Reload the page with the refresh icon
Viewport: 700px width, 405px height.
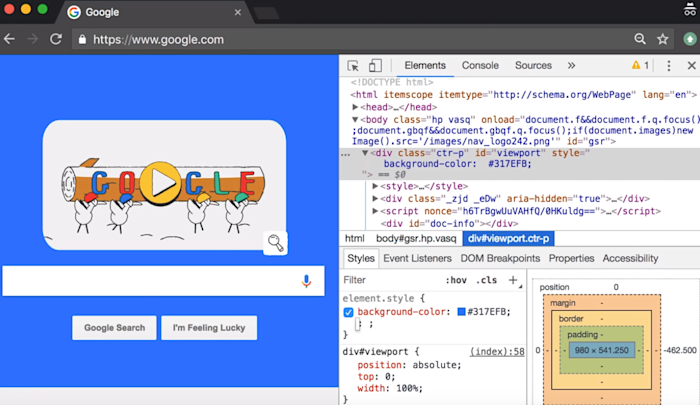pyautogui.click(x=56, y=39)
